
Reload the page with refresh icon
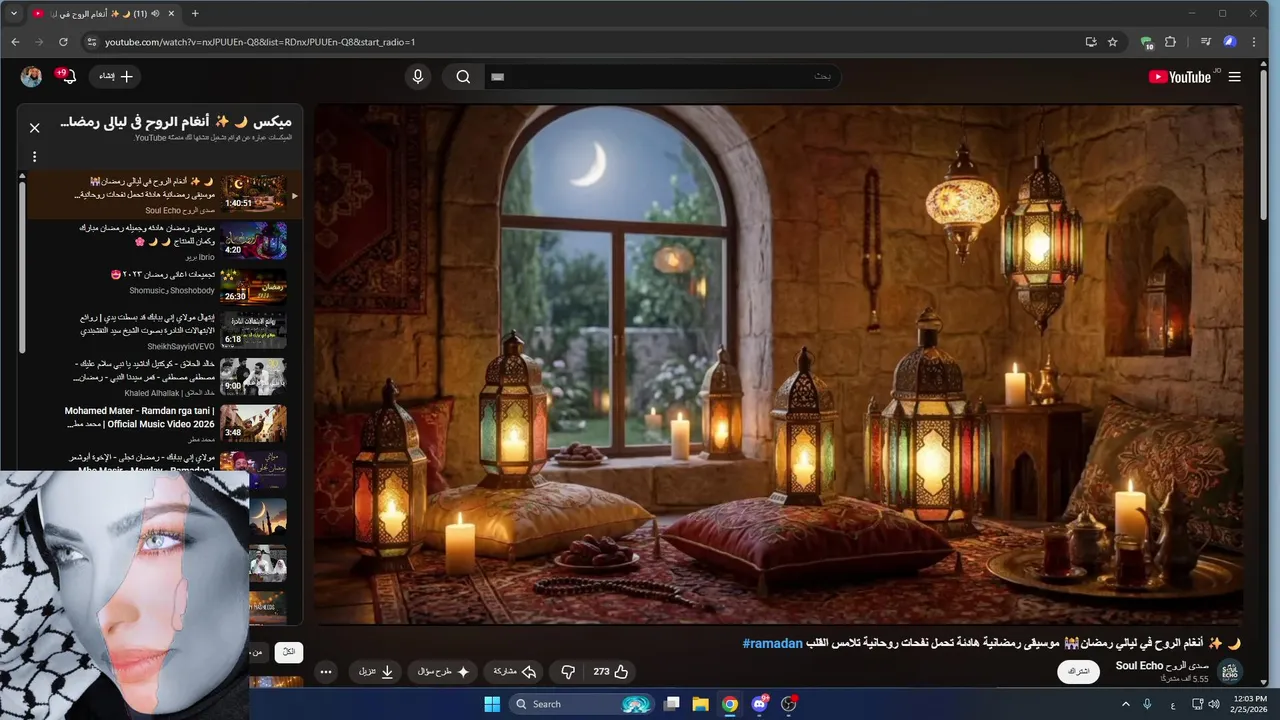click(x=63, y=42)
